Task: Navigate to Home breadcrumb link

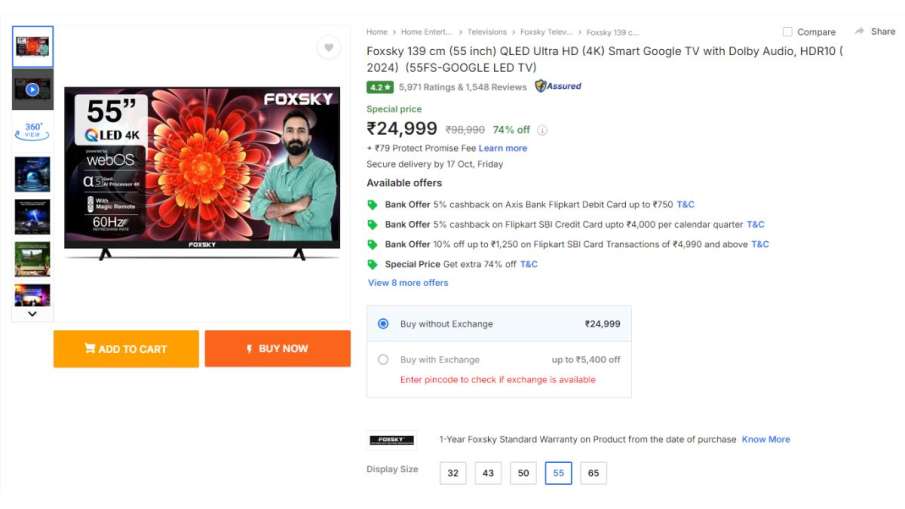Action: pyautogui.click(x=376, y=32)
